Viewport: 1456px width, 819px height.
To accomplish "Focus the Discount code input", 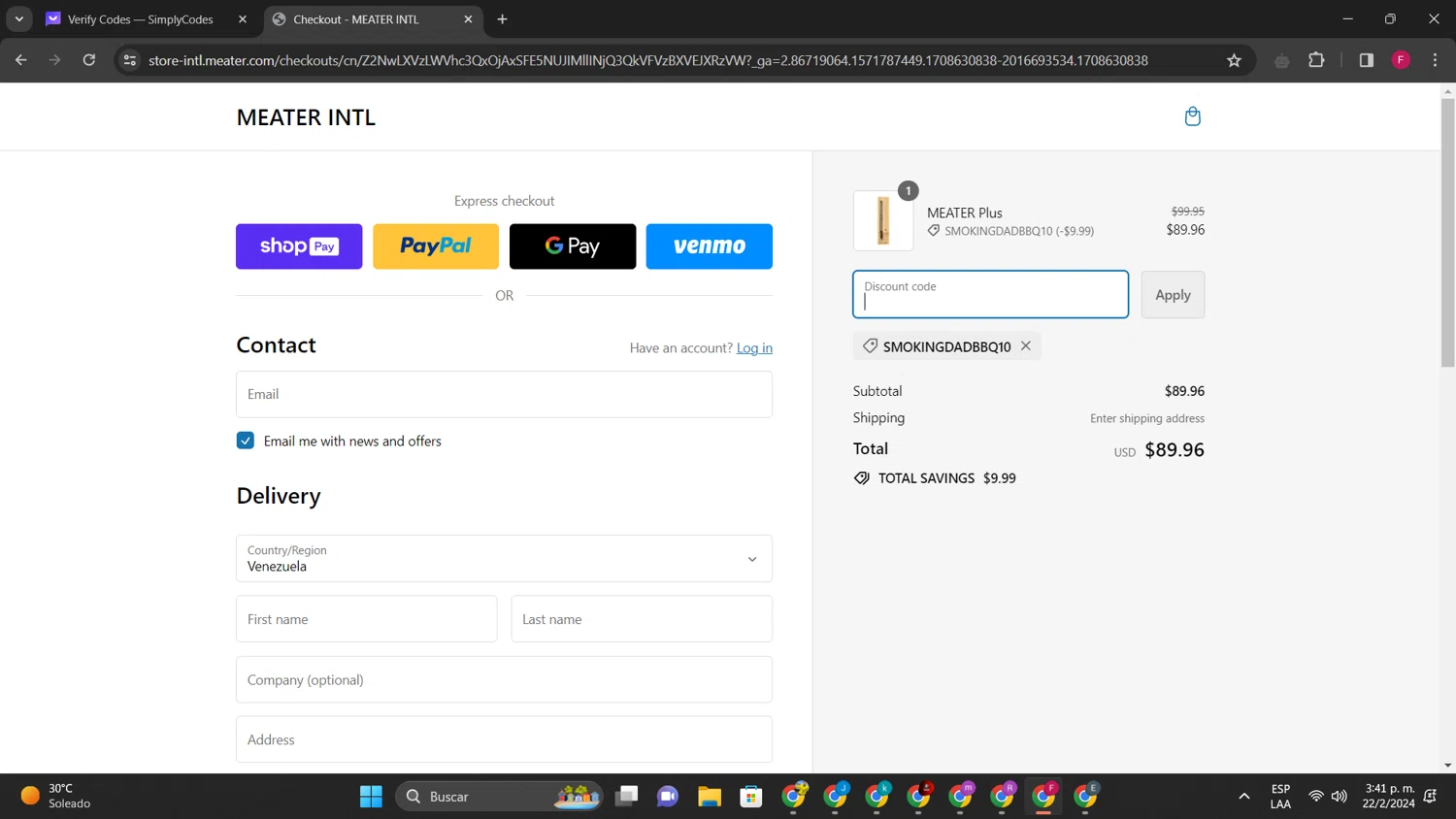I will click(x=991, y=295).
